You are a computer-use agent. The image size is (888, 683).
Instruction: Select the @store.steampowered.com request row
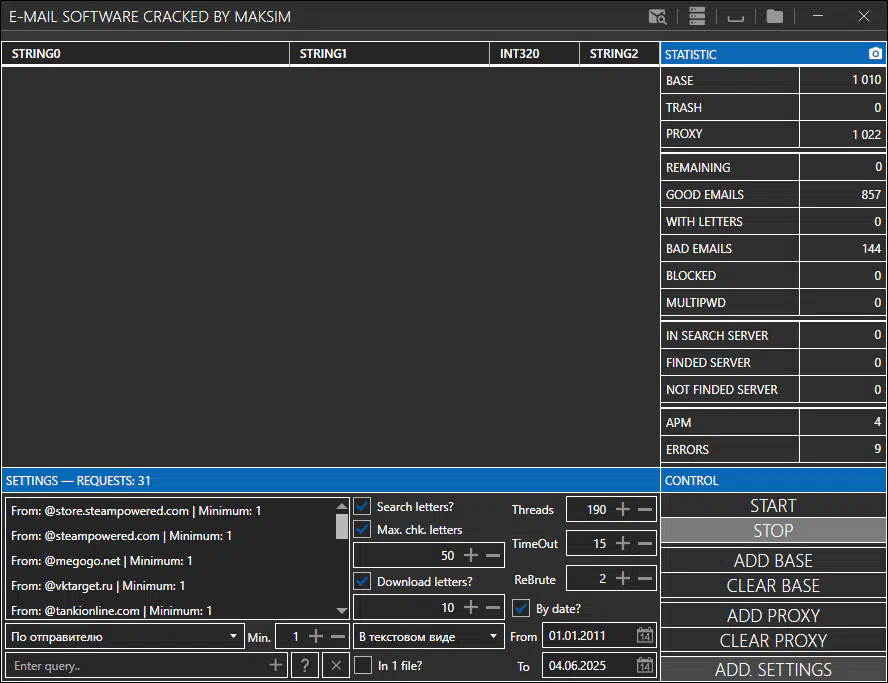coord(171,510)
